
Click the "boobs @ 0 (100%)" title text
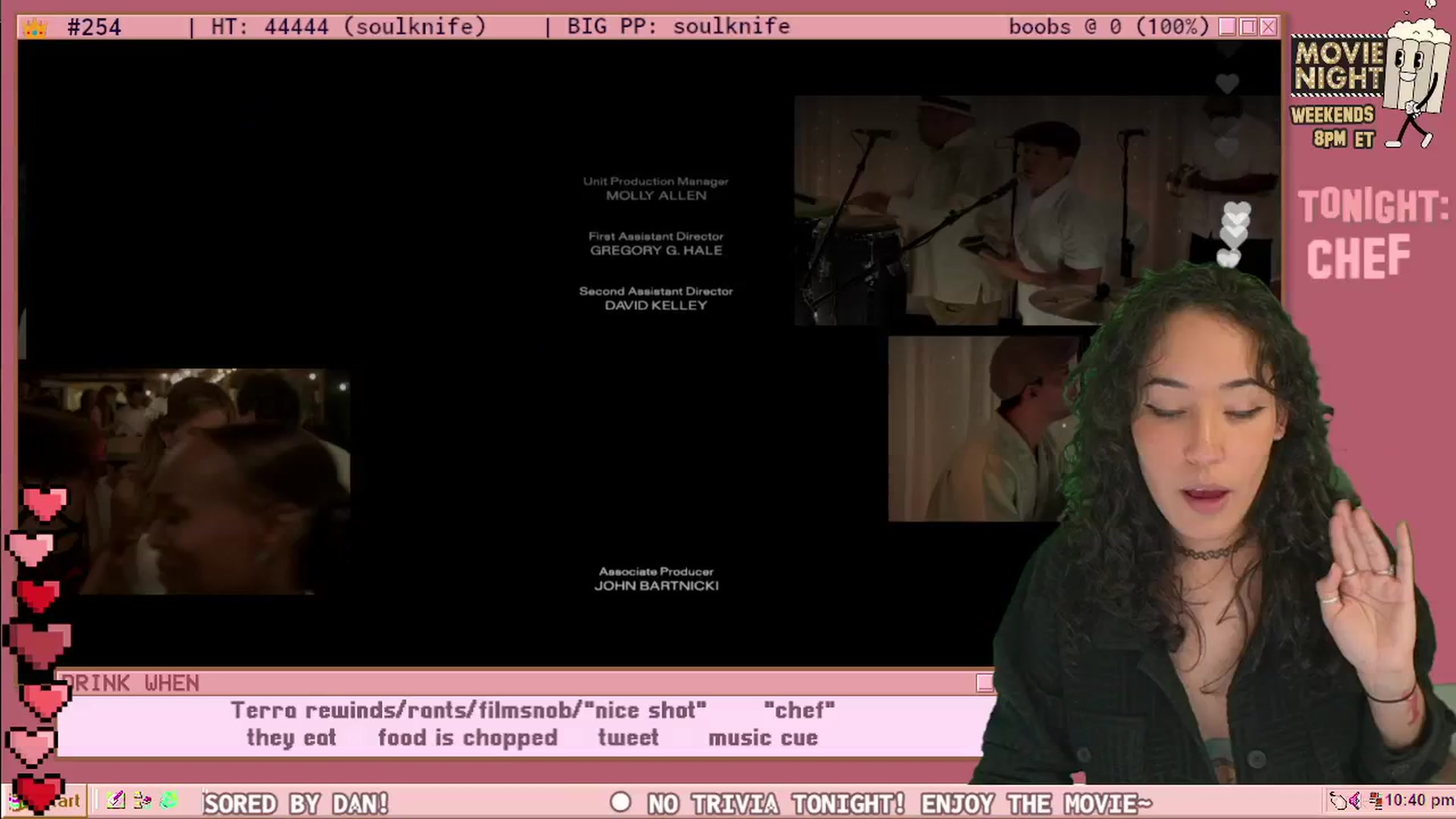pos(1109,27)
